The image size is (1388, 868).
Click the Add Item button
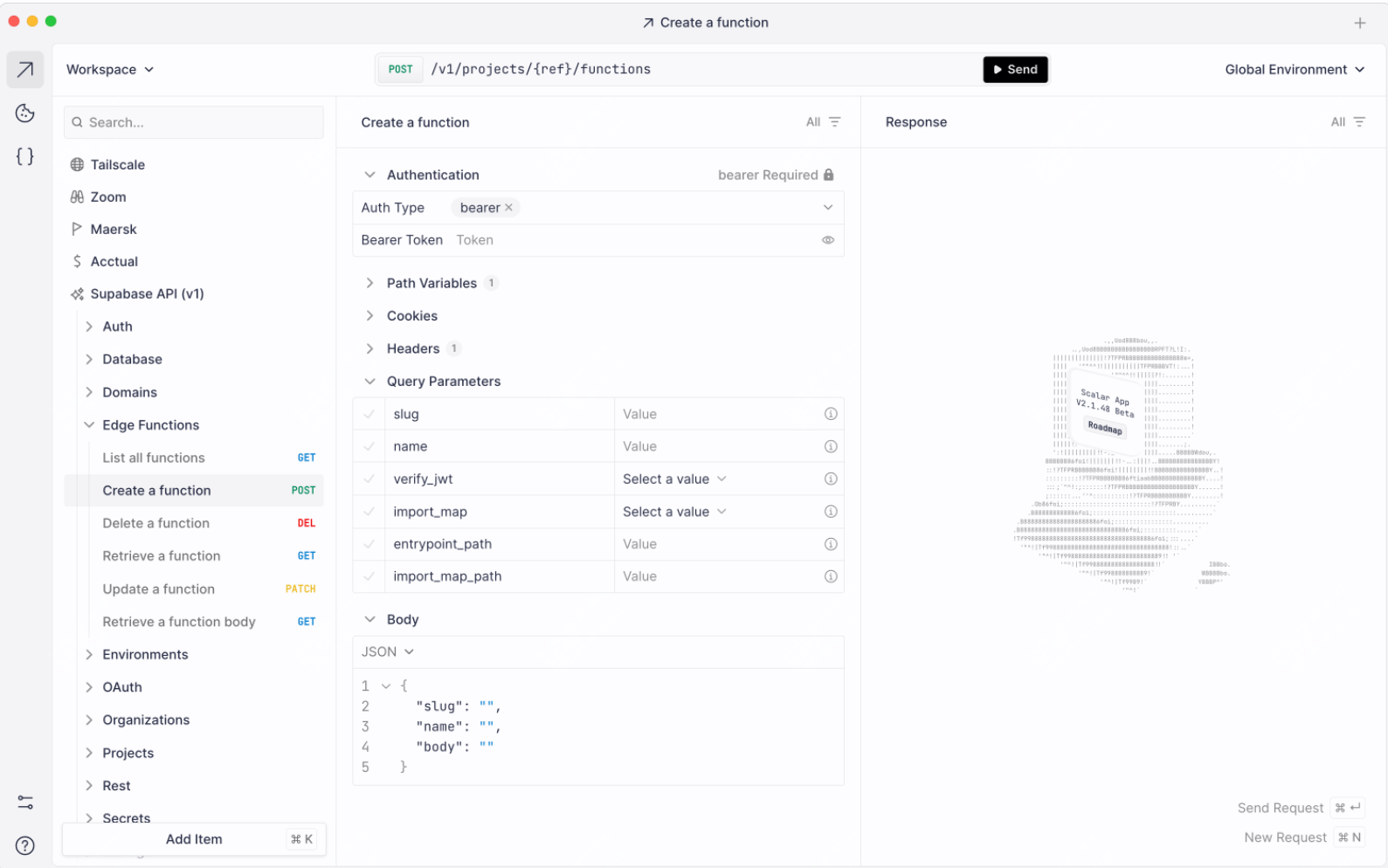[x=194, y=839]
